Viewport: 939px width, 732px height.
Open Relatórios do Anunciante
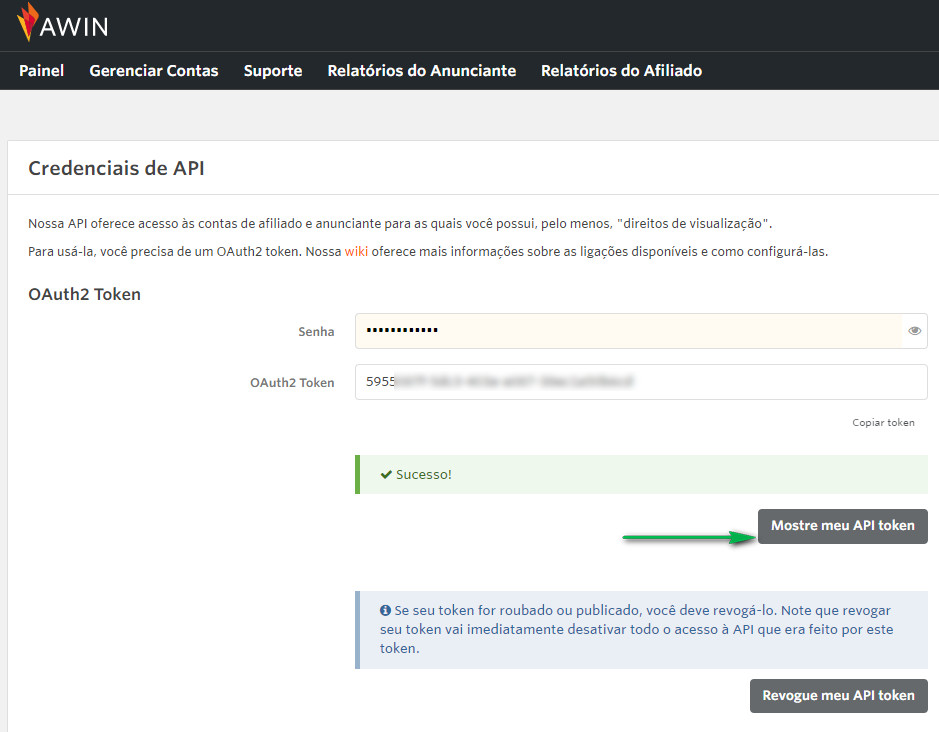point(421,71)
